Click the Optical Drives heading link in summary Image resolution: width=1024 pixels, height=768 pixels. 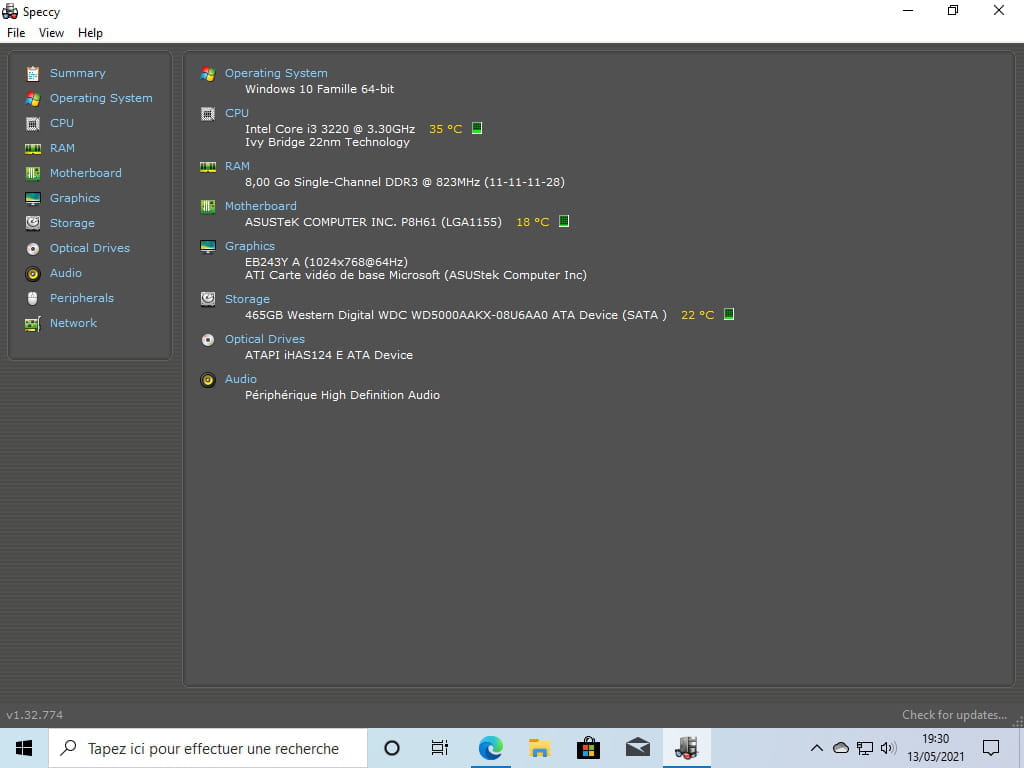(x=264, y=339)
